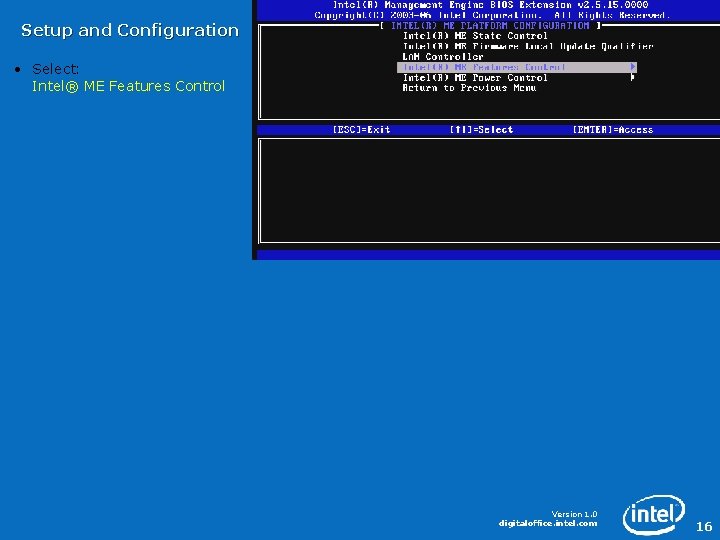Screen dimensions: 720x540
Task: Click the Select: bullet text
Action: pyautogui.click(x=56, y=69)
